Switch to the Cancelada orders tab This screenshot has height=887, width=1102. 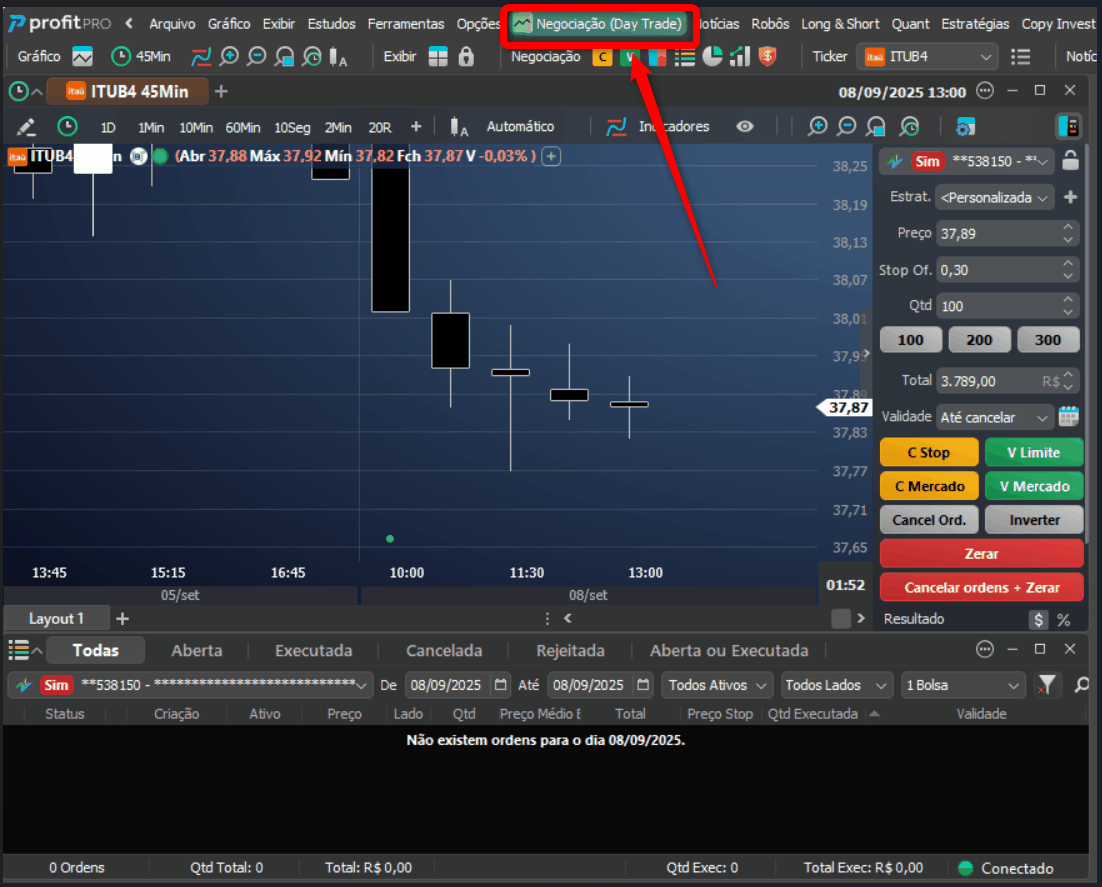coord(444,651)
